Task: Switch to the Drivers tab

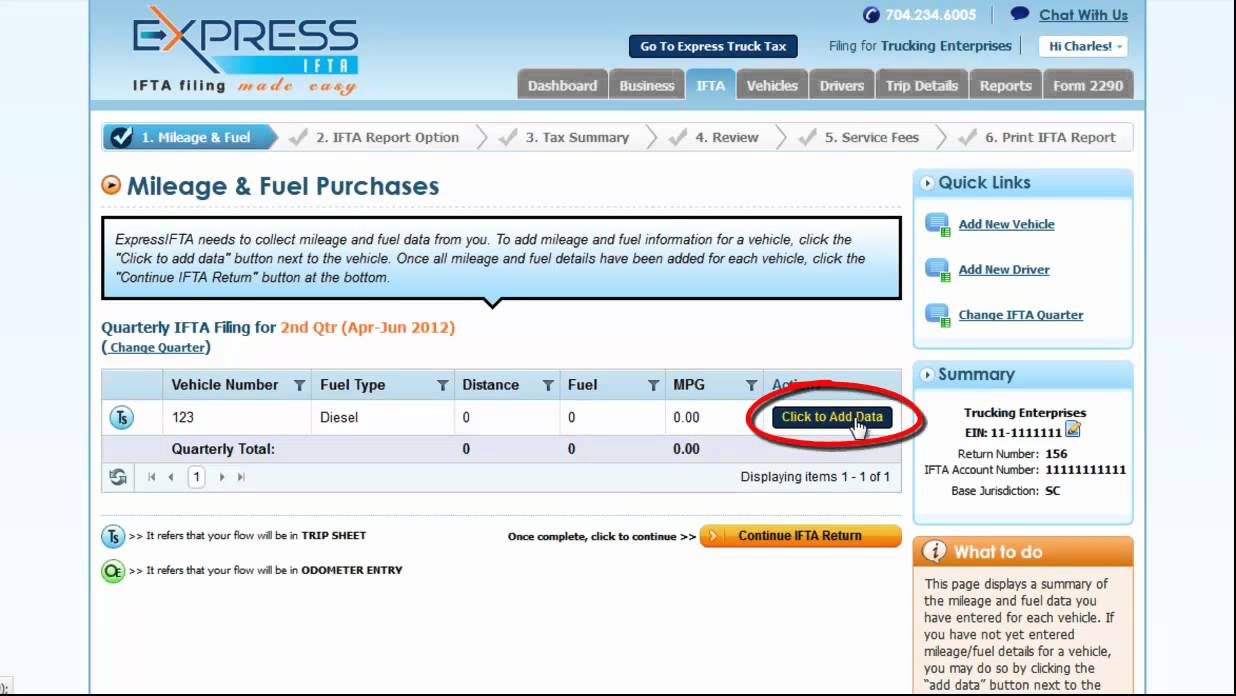Action: pyautogui.click(x=841, y=85)
